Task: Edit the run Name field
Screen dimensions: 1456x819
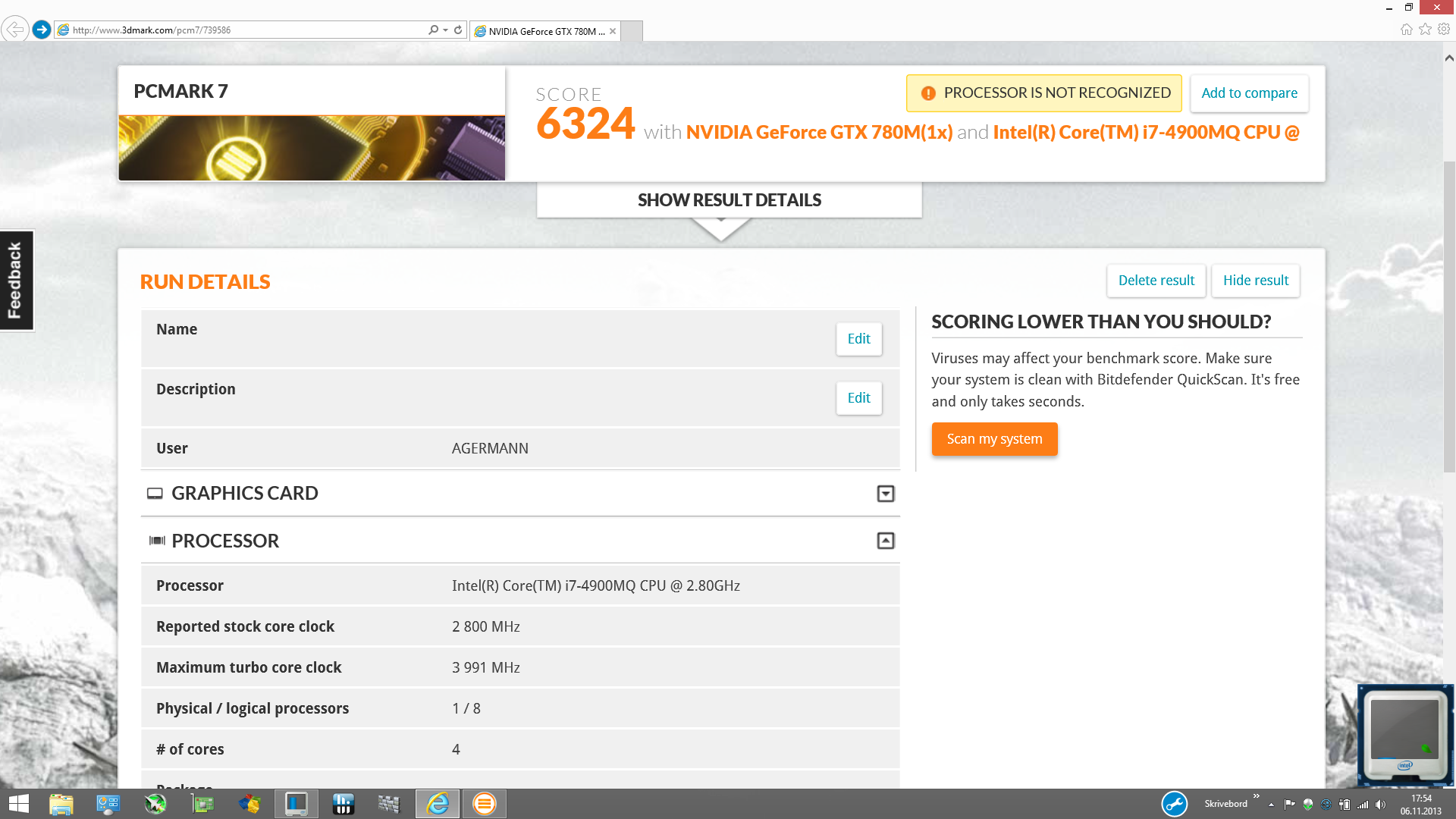Action: coord(858,339)
